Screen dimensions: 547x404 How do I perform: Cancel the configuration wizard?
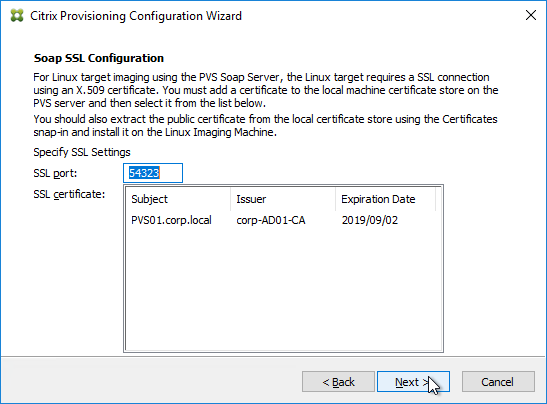498,382
